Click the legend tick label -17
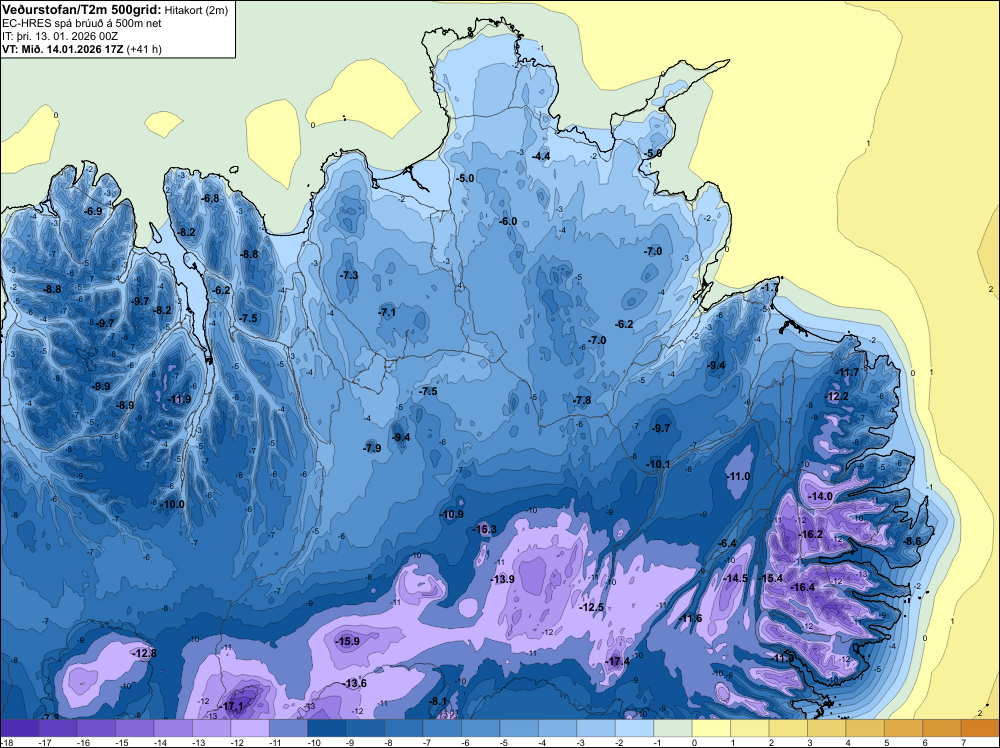This screenshot has height=748, width=1000. pyautogui.click(x=45, y=742)
